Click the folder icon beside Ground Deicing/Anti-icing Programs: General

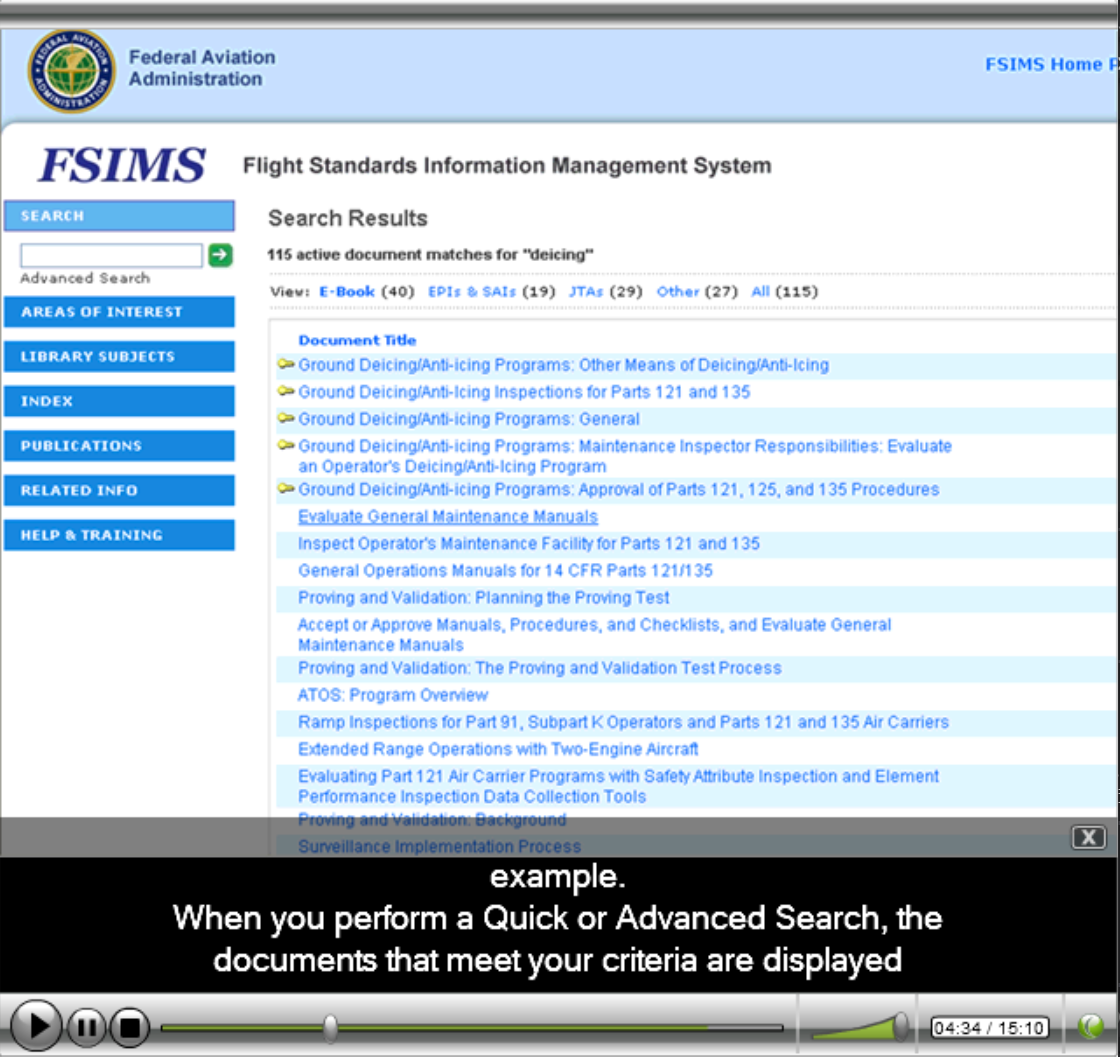(x=286, y=419)
